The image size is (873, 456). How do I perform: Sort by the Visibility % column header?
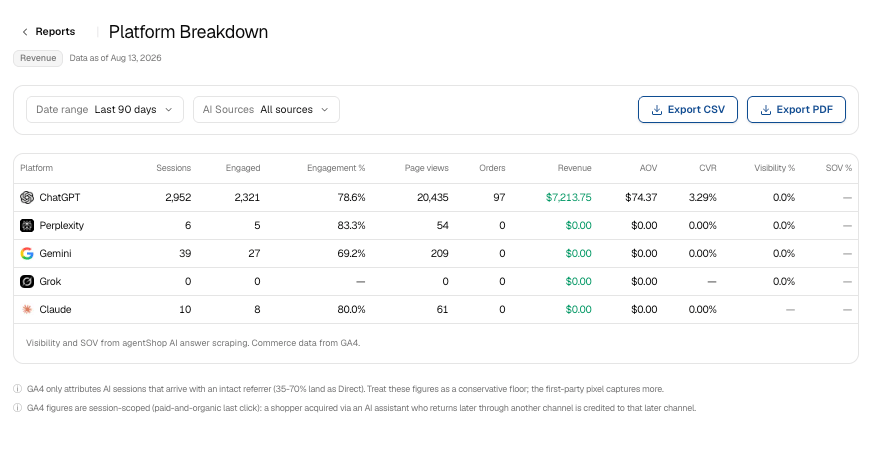pos(774,168)
